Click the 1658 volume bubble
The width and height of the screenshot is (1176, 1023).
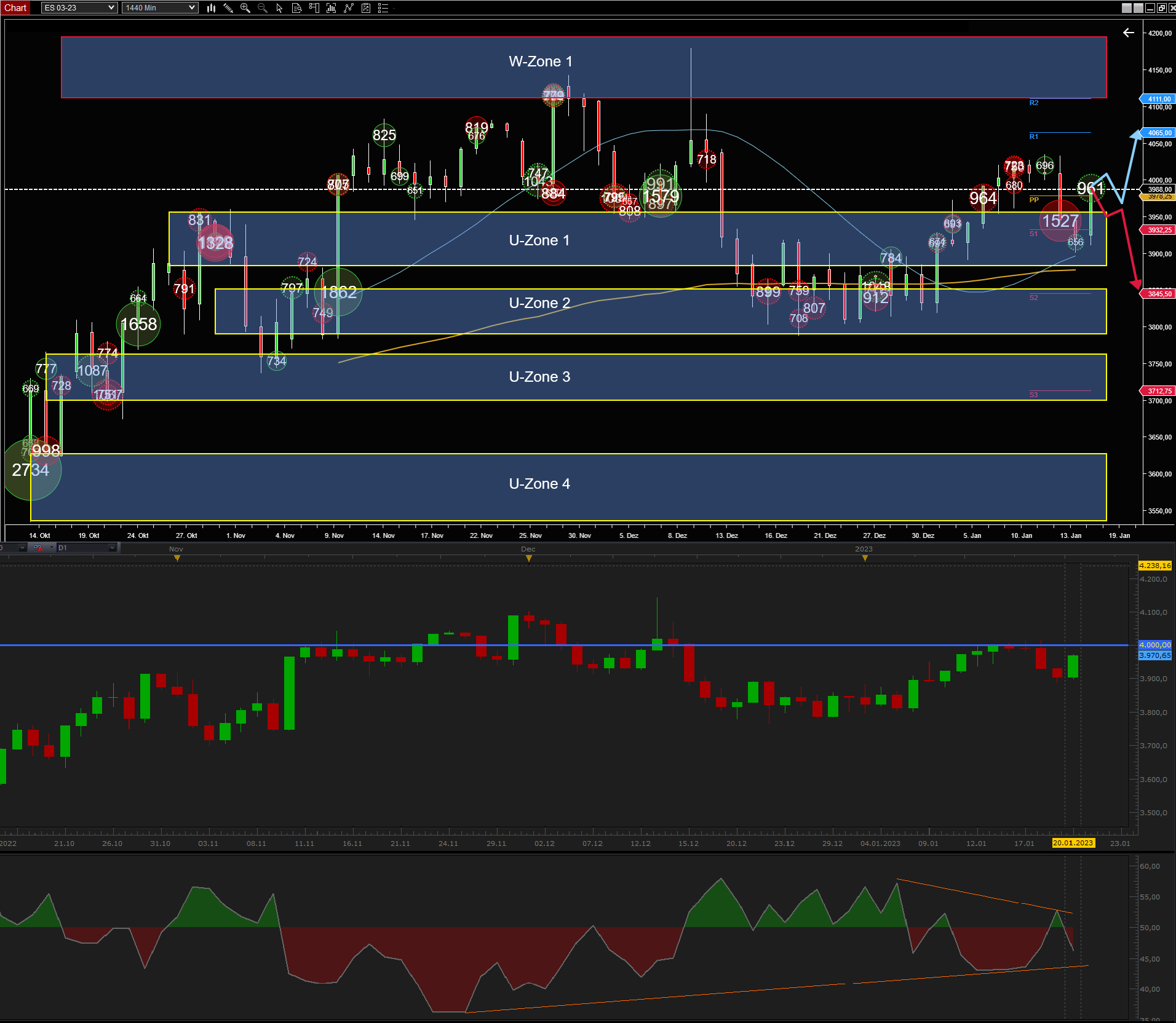(138, 325)
